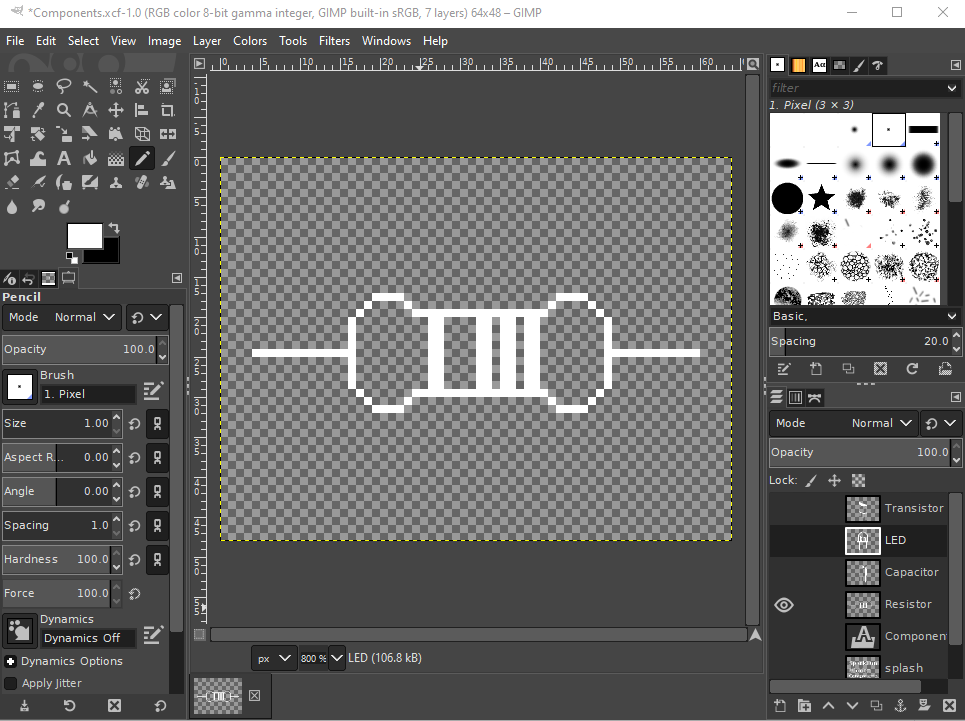
Task: Select the Zoom magnifier tool
Action: pyautogui.click(x=63, y=110)
